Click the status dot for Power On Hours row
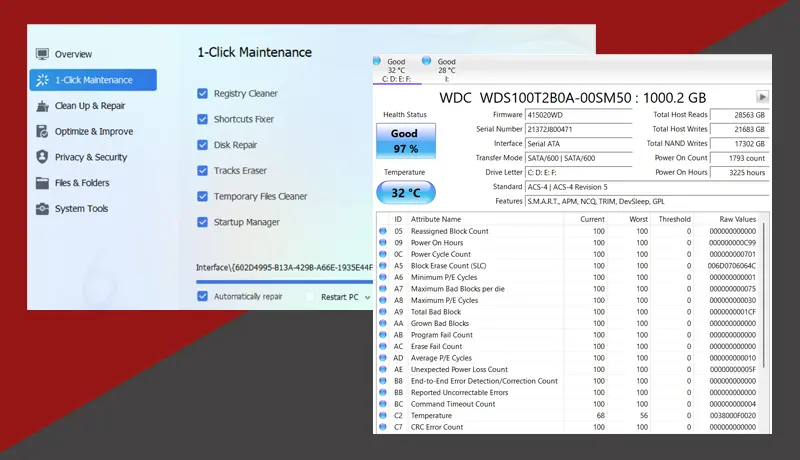The image size is (800, 460). (383, 243)
